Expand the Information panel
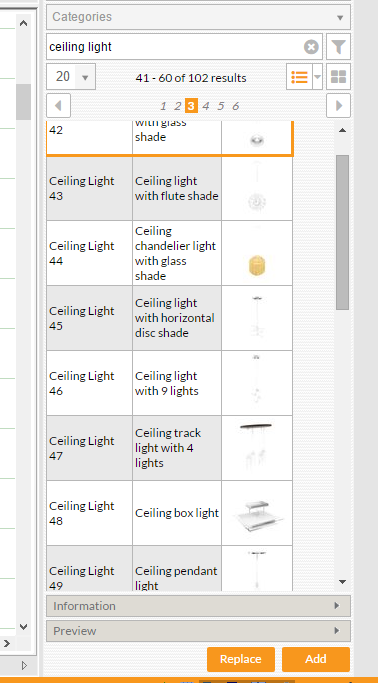Viewport: 378px width, 683px height. (199, 606)
